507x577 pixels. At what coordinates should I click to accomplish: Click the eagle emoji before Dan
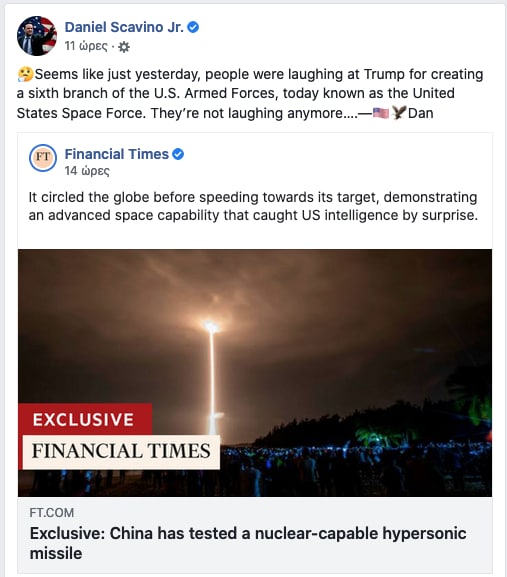click(x=398, y=113)
